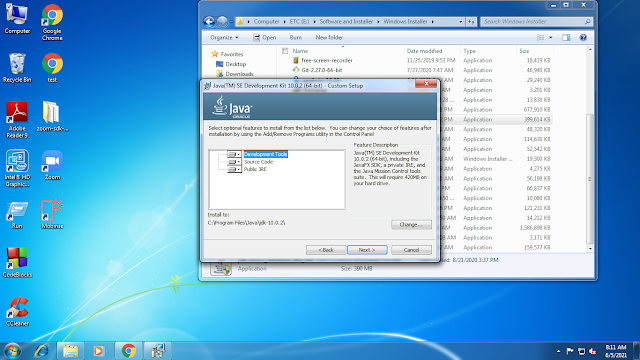Cancel the Java setup
The width and height of the screenshot is (640, 360).
point(411,250)
